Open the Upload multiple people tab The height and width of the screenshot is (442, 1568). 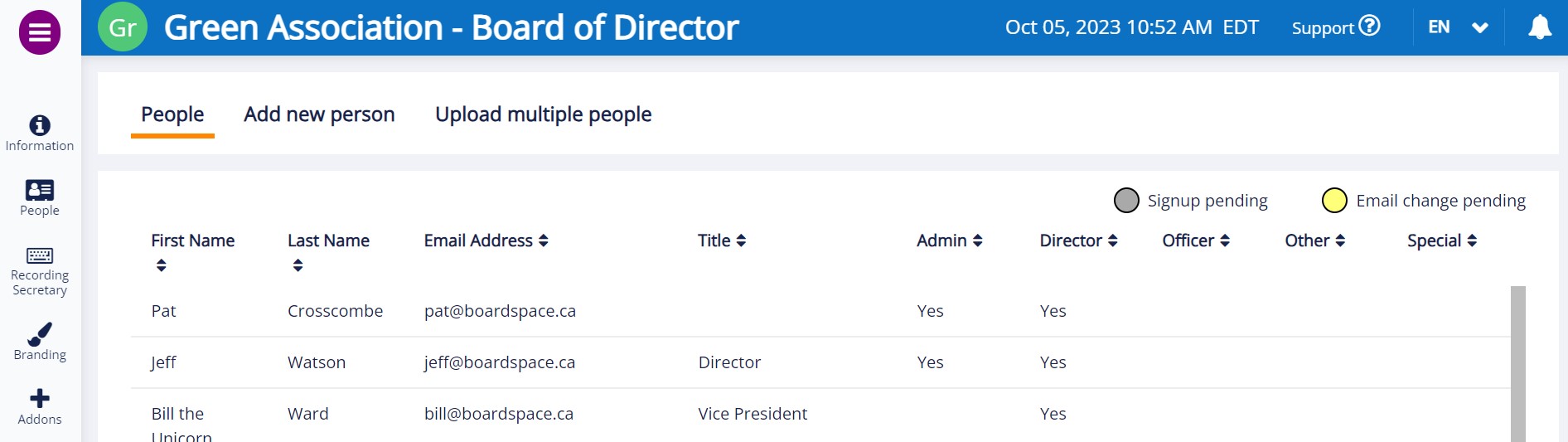(543, 114)
